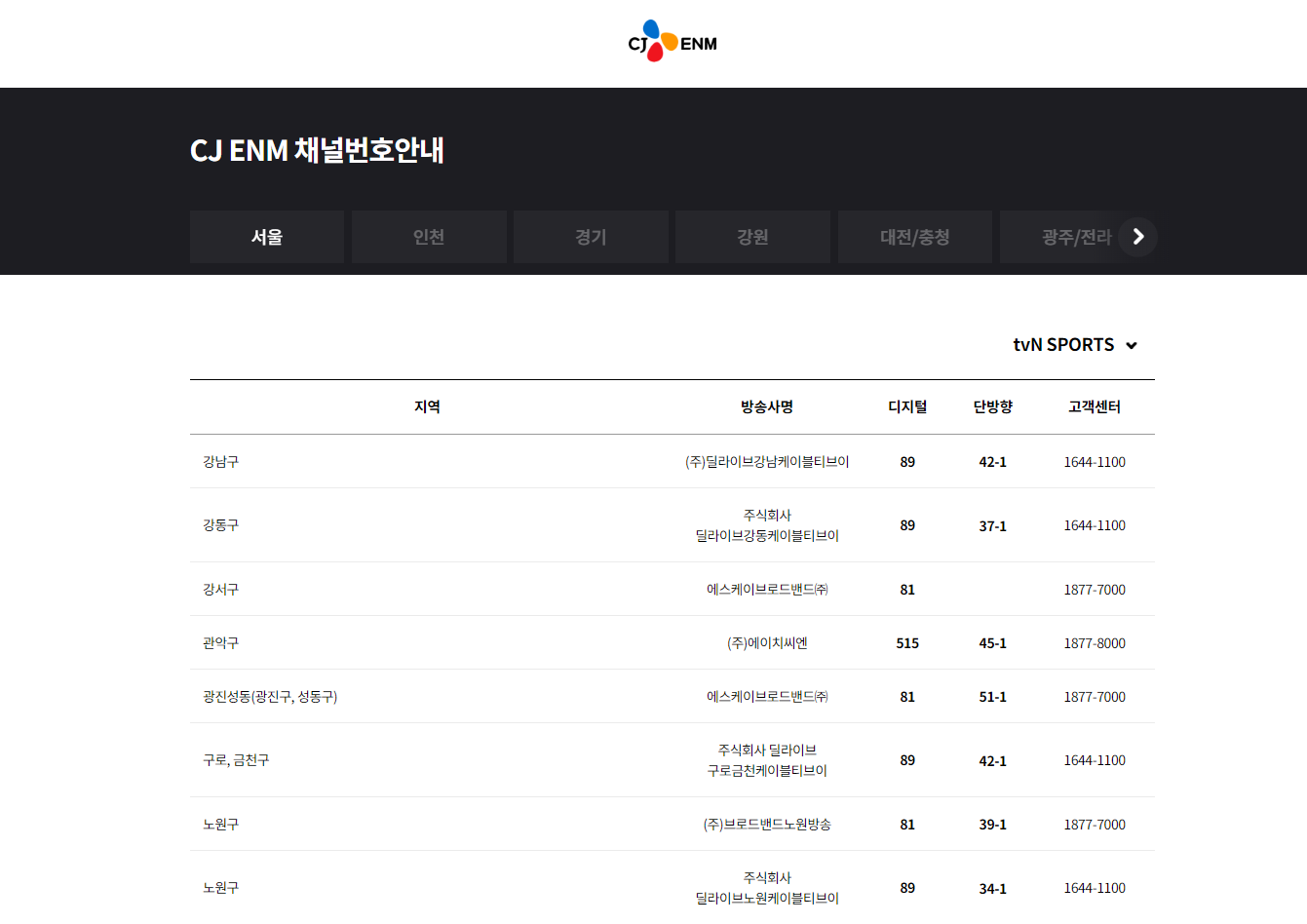Click 구로금천케이블티브이 broadcaster name
Image resolution: width=1307 pixels, height=924 pixels.
point(767,771)
